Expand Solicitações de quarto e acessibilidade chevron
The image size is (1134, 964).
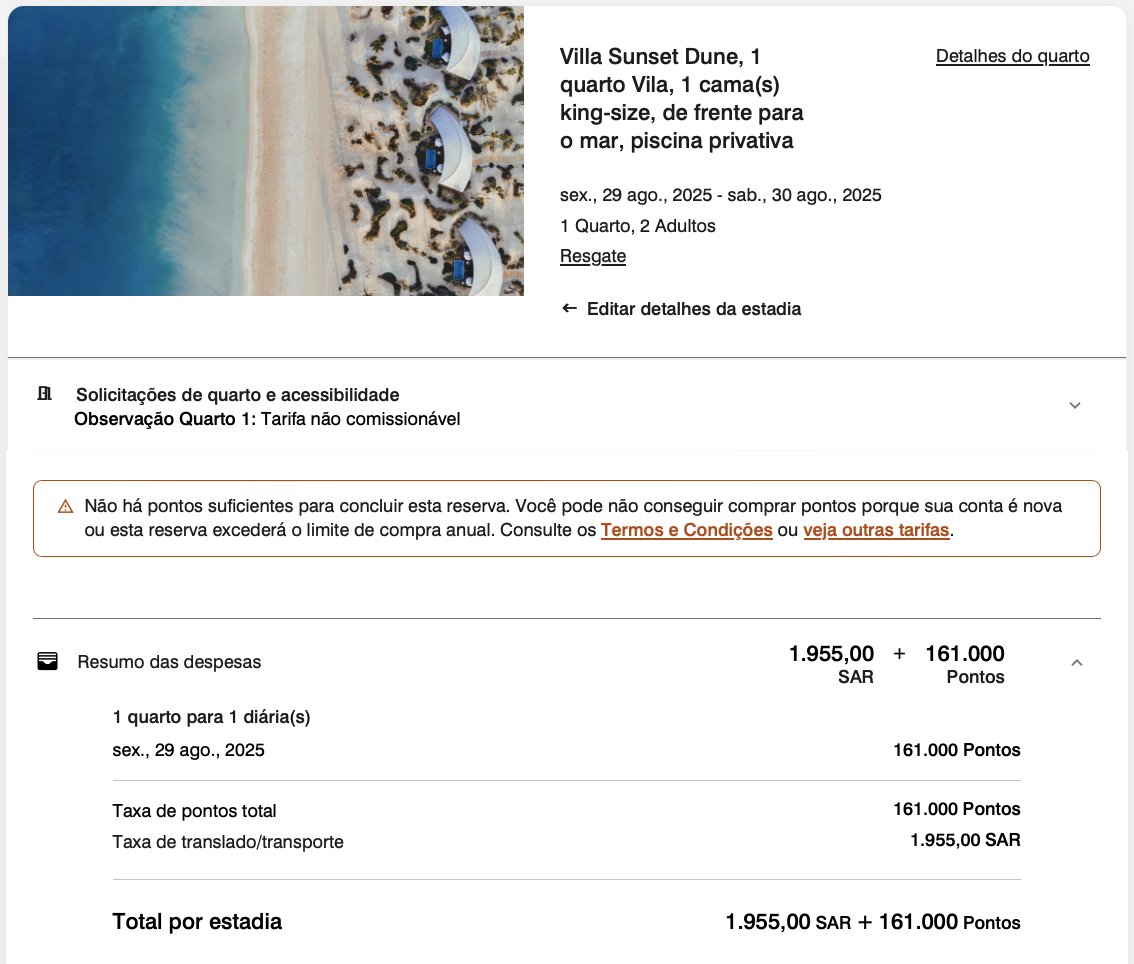(x=1075, y=406)
